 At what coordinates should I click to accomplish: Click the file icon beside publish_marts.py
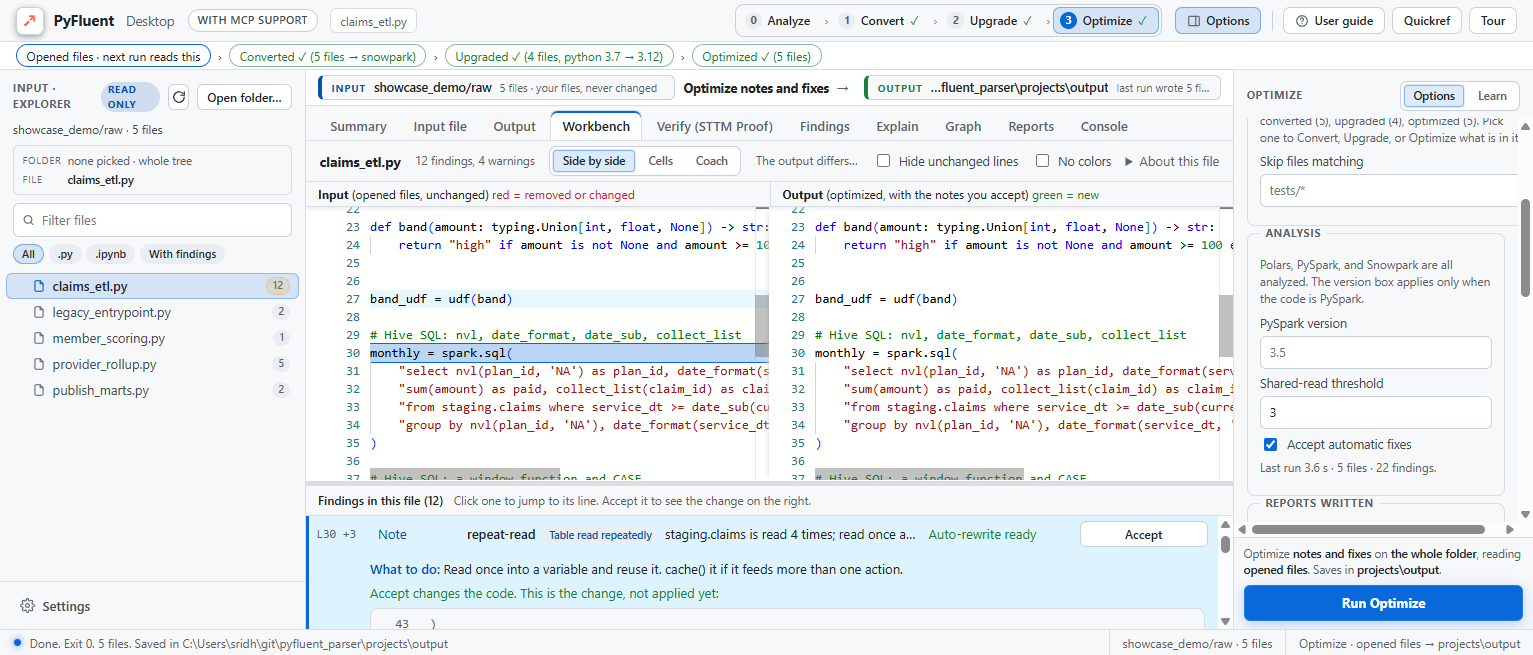point(38,390)
